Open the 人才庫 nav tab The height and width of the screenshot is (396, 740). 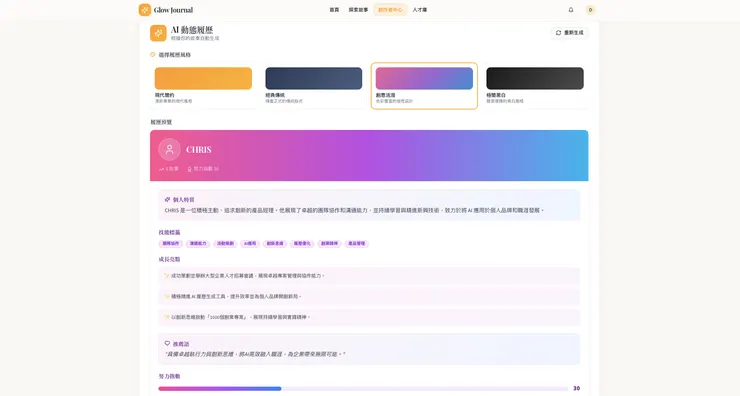(x=420, y=10)
